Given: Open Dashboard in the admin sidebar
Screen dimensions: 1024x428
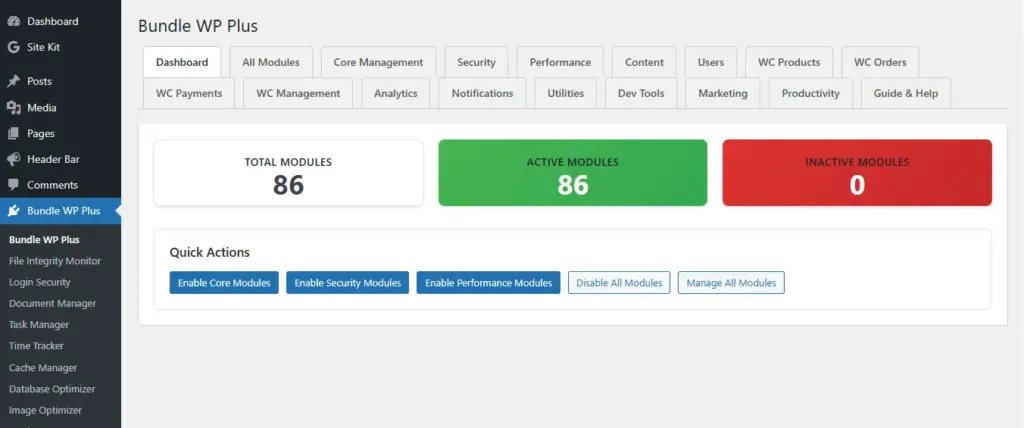Looking at the screenshot, I should [61, 22].
